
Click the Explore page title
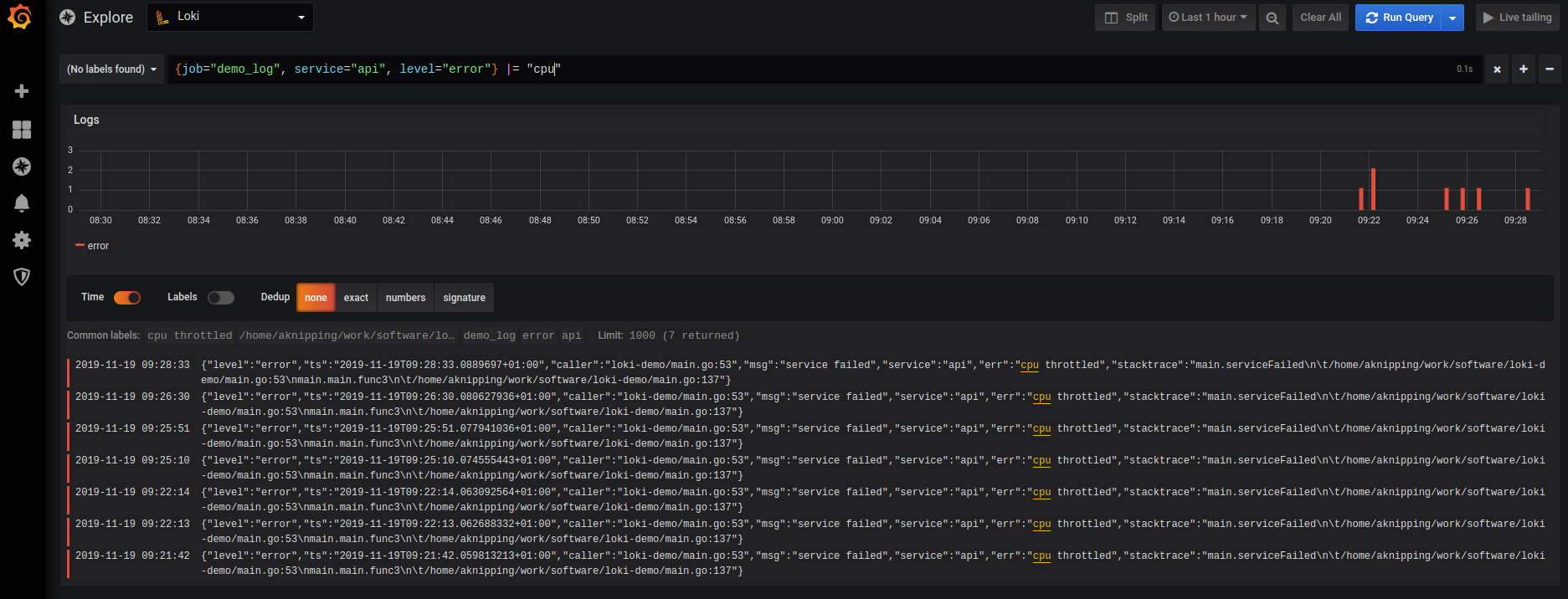[108, 18]
